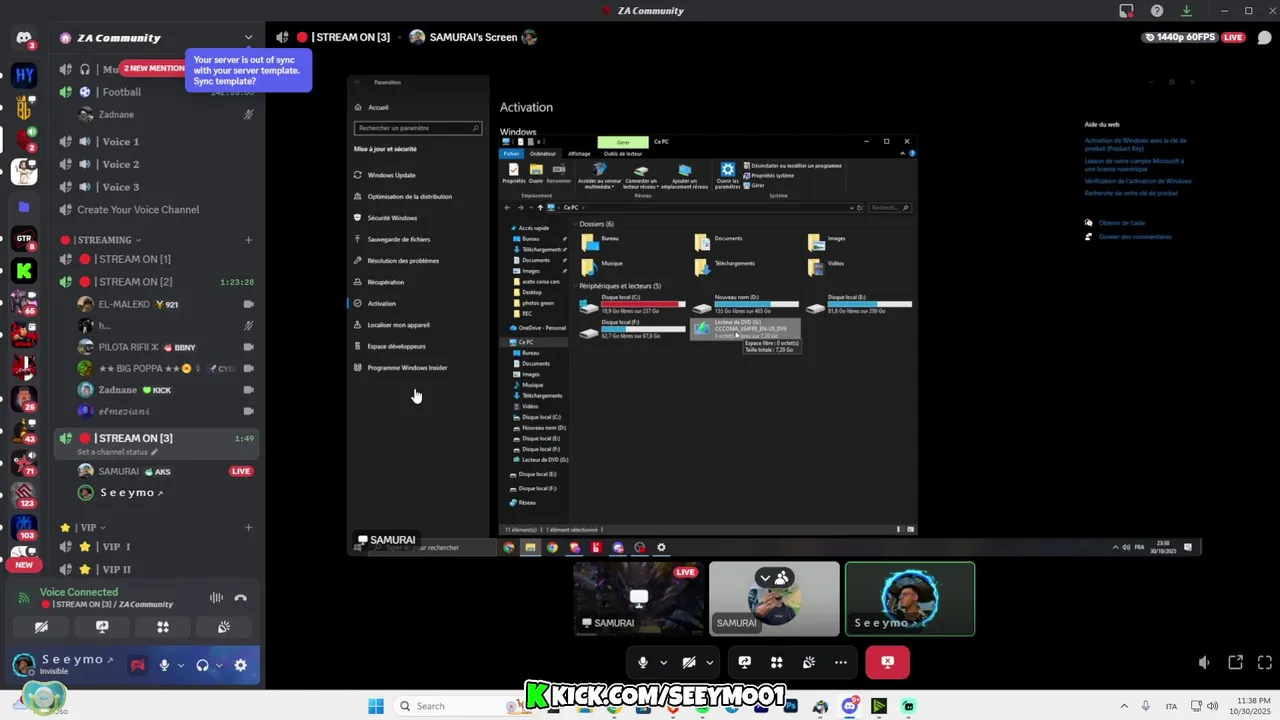Click the NEW unread indicator pill
The width and height of the screenshot is (1280, 720).
point(24,565)
